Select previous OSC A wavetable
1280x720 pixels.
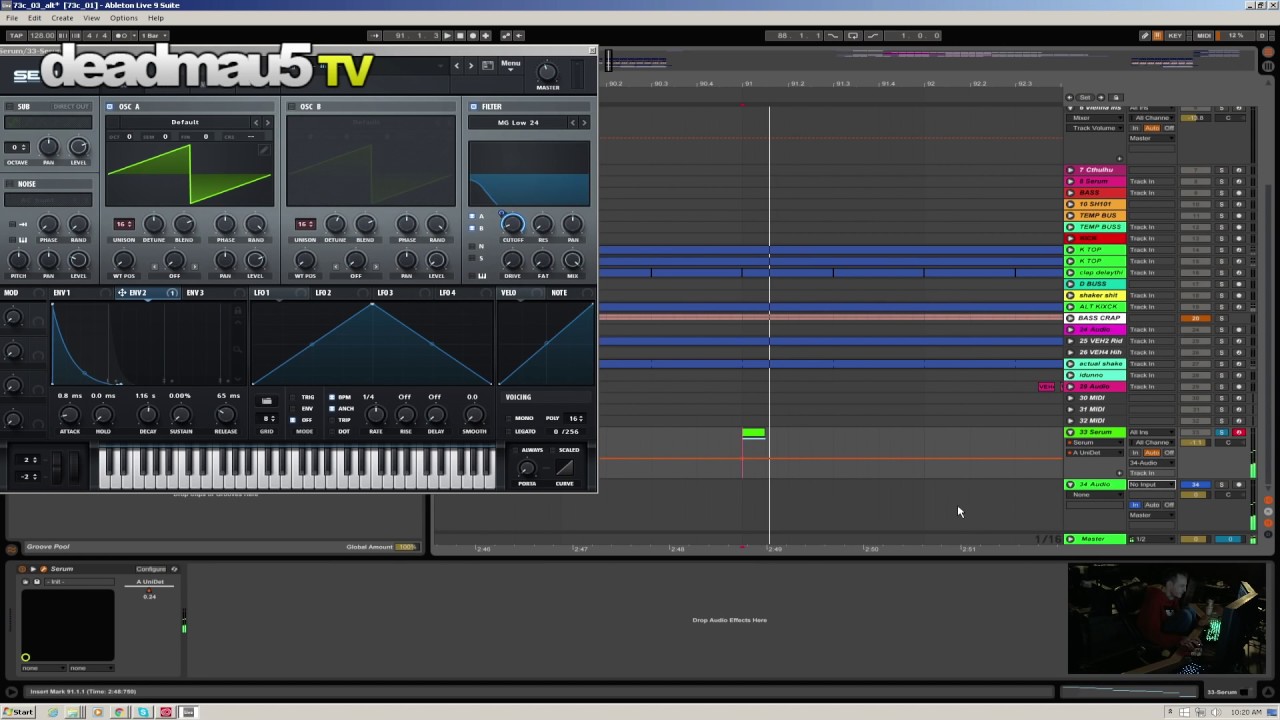(x=256, y=123)
